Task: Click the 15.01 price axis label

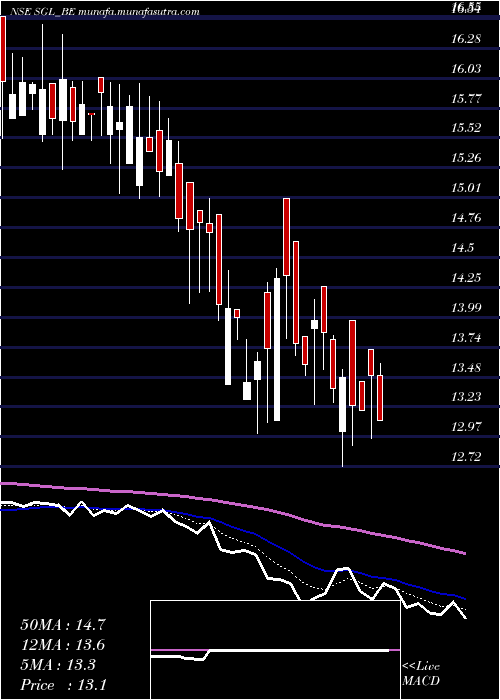Action: tap(466, 188)
